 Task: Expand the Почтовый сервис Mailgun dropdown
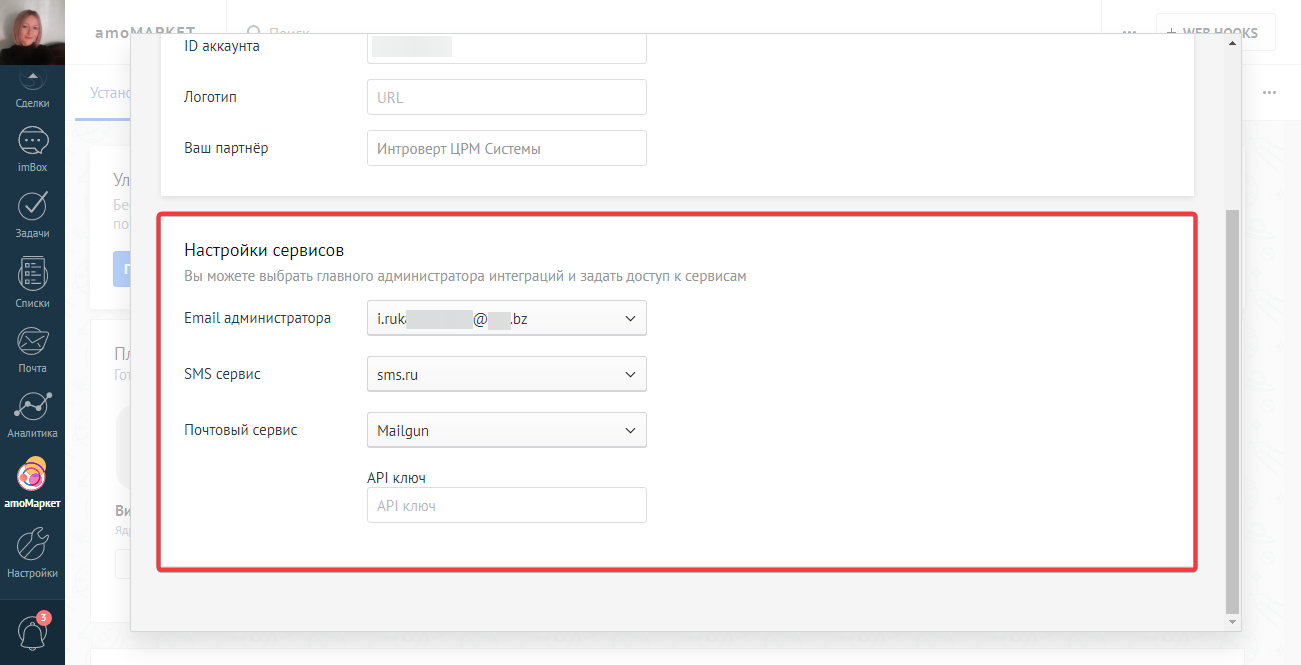click(x=507, y=430)
